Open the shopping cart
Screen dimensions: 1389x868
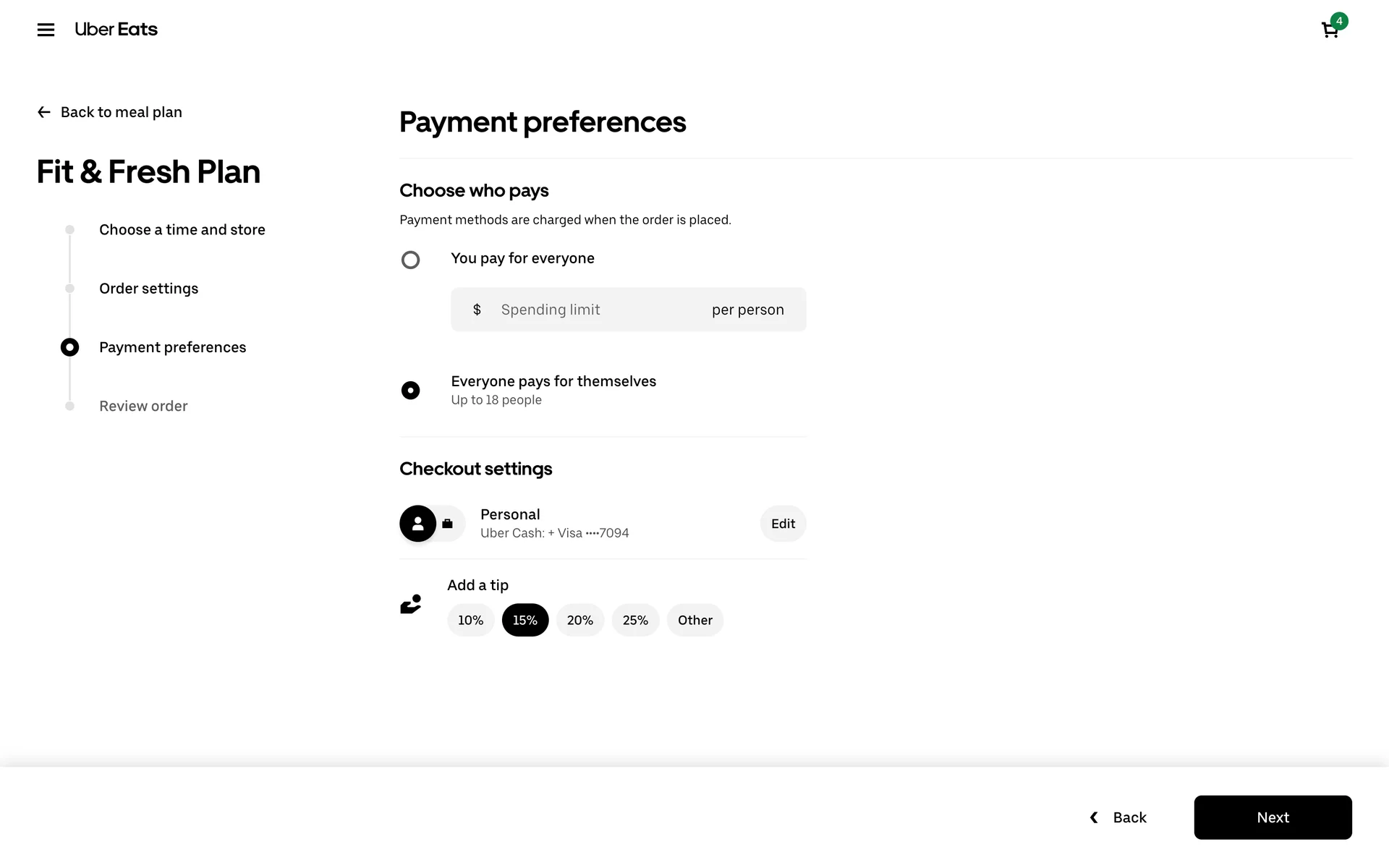click(x=1330, y=30)
